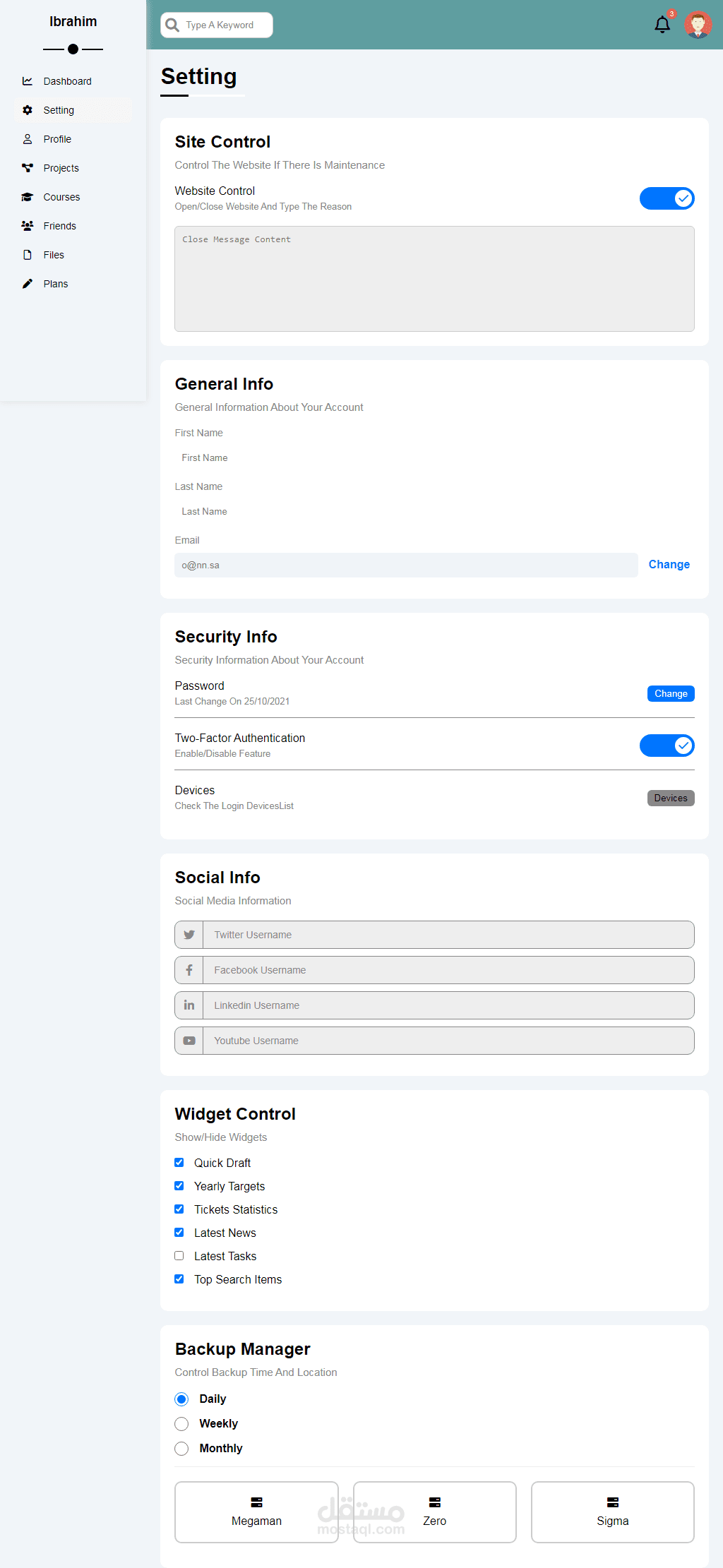The width and height of the screenshot is (723, 1568).
Task: Click the search magnifier icon
Action: click(x=172, y=25)
